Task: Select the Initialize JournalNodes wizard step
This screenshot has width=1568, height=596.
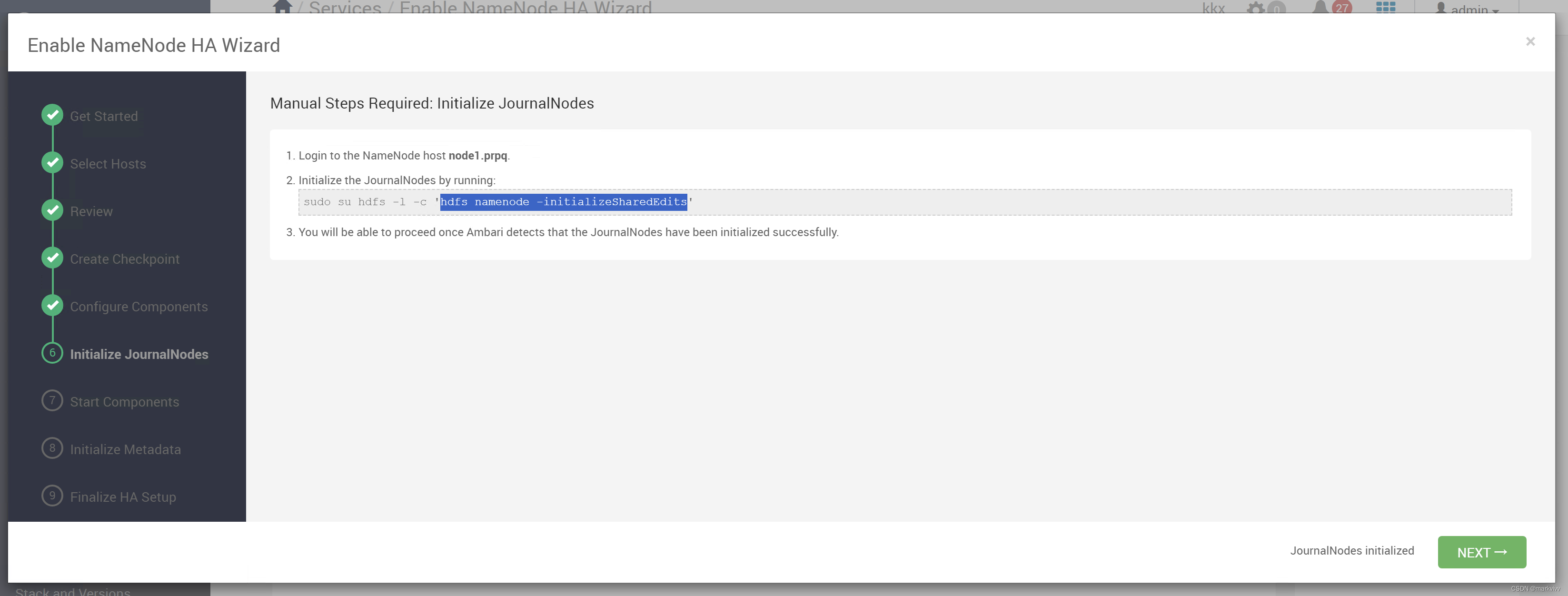Action: click(139, 354)
